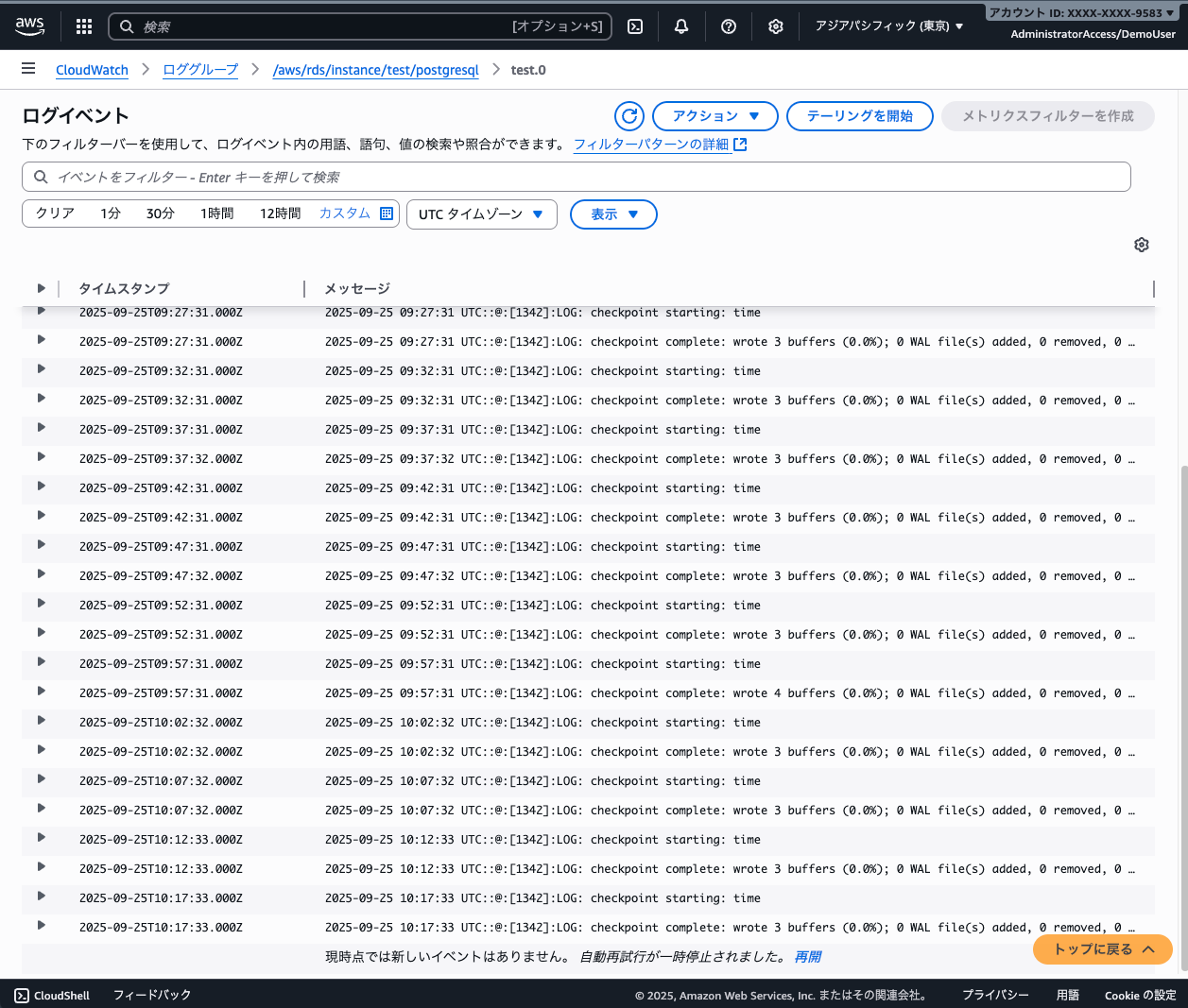The width and height of the screenshot is (1188, 1008).
Task: Expand the 10:07:32 checkpoint complete row
Action: (x=41, y=809)
